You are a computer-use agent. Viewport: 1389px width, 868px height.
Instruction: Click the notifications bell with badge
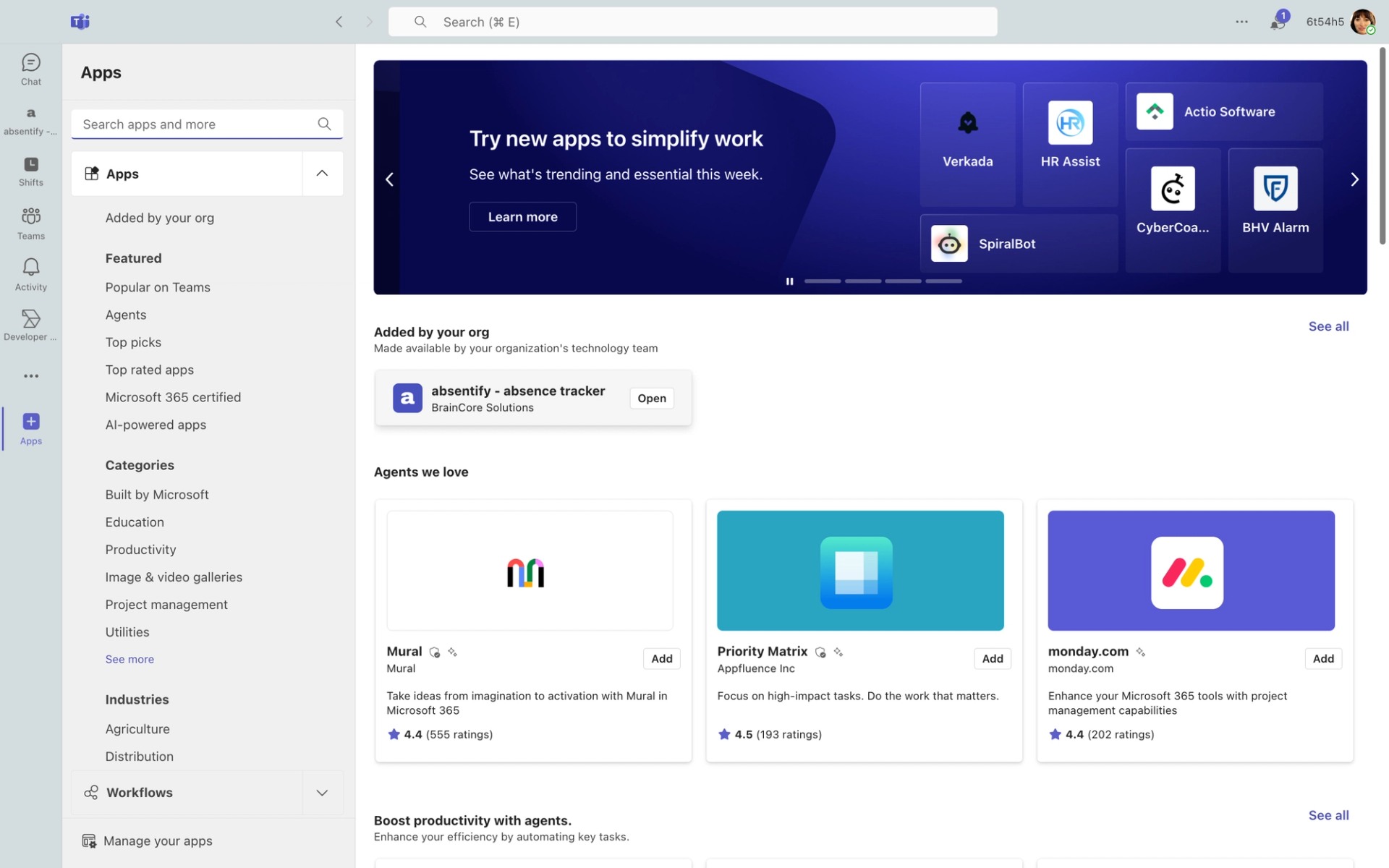(x=1277, y=22)
